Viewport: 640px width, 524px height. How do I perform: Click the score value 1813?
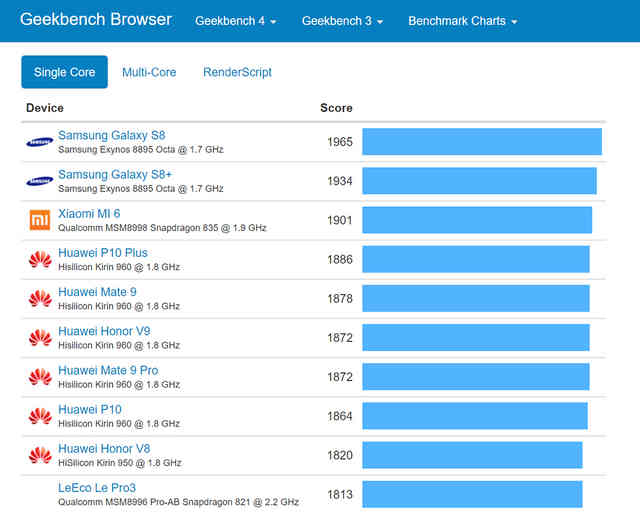340,495
